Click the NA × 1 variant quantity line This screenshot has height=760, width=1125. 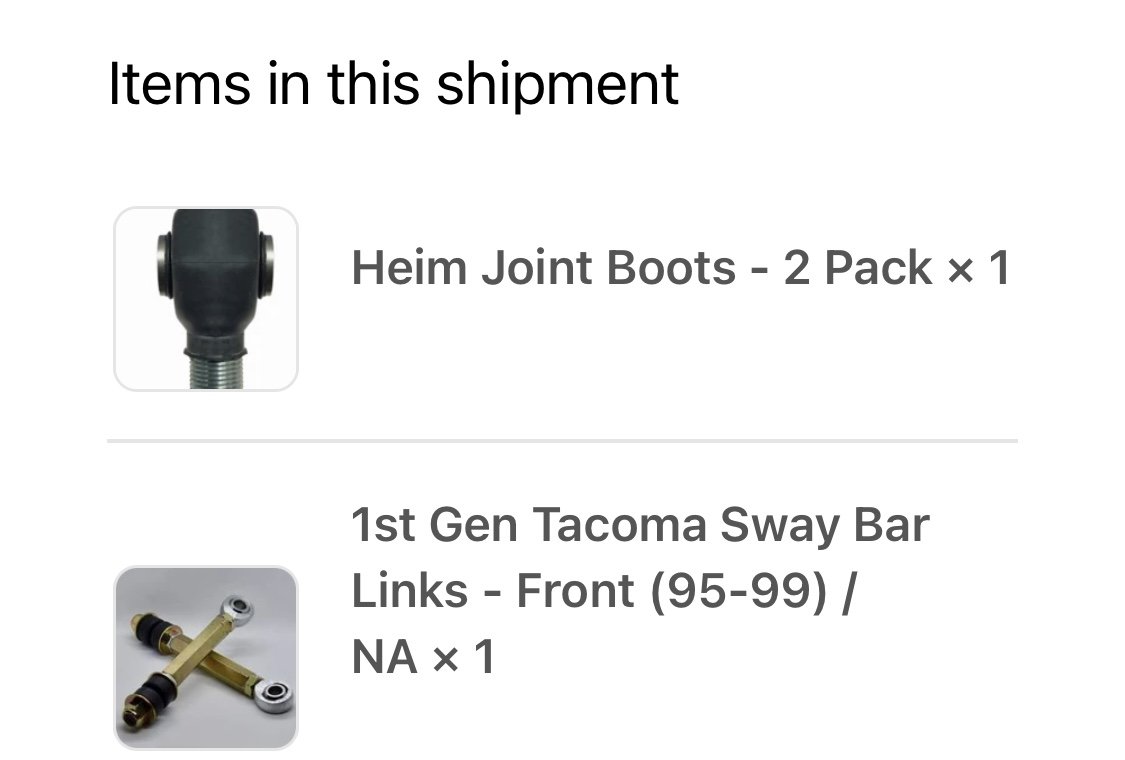[423, 657]
